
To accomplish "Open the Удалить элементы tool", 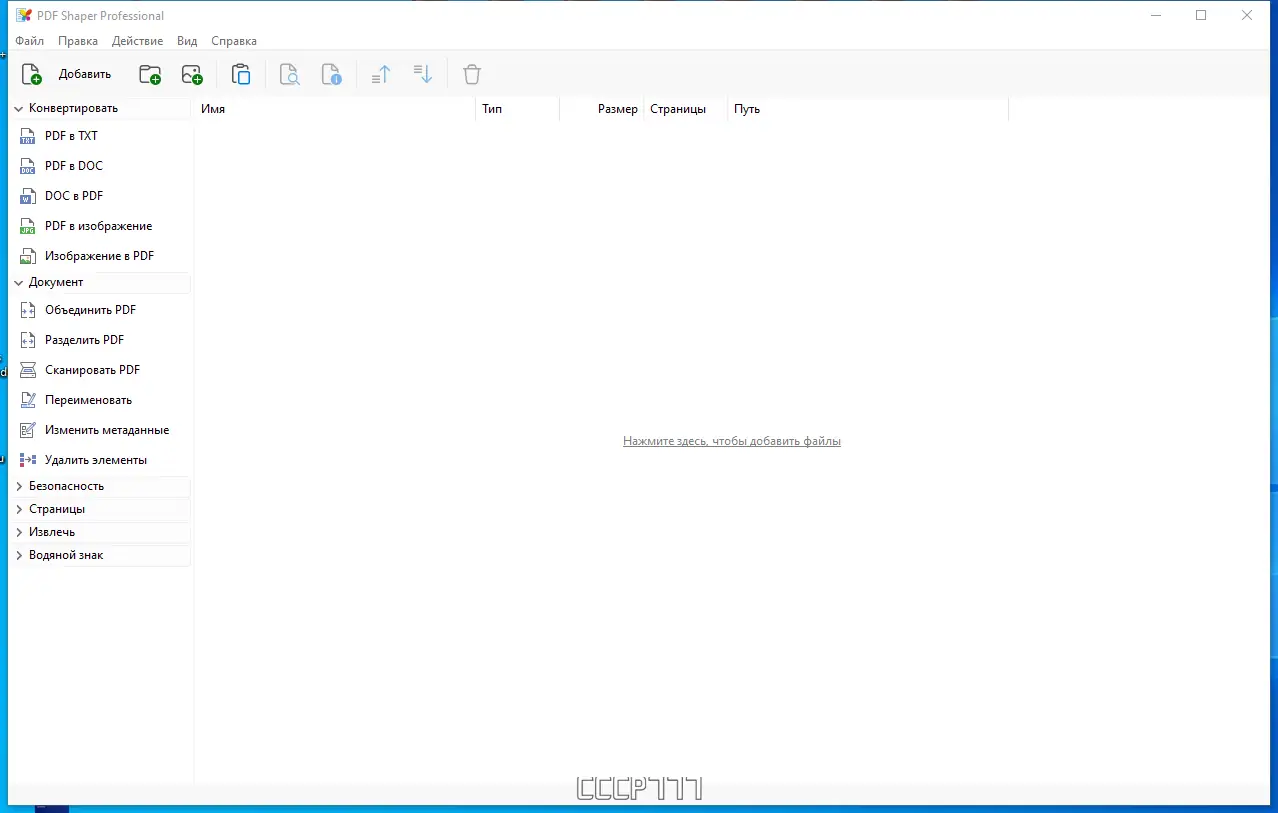I will pos(96,459).
